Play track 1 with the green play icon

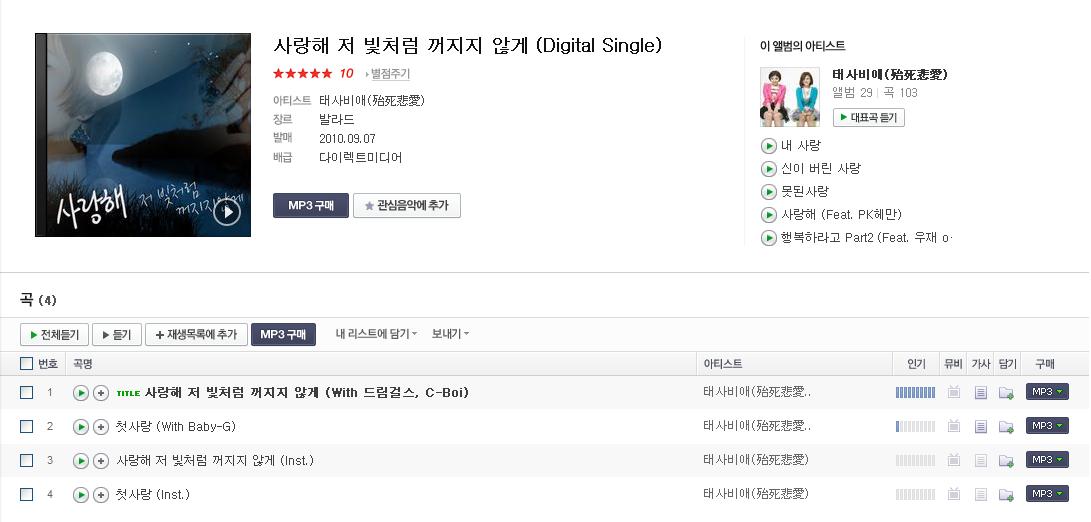(x=81, y=393)
